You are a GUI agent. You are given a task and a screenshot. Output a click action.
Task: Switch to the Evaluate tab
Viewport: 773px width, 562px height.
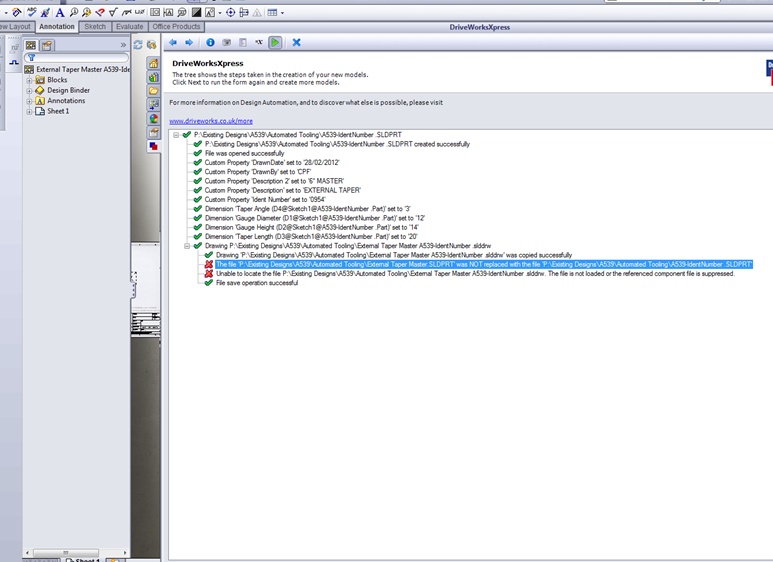tap(130, 27)
